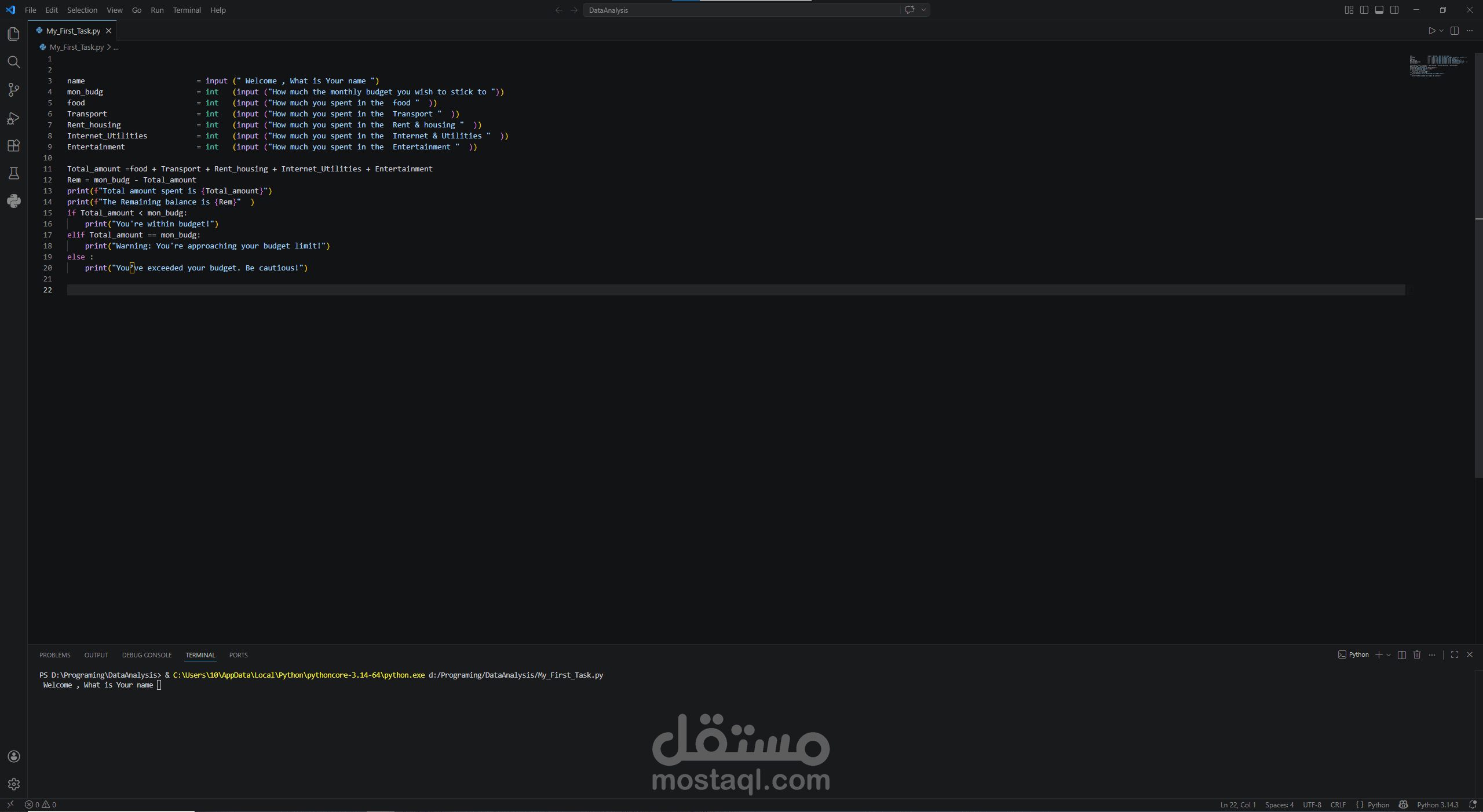This screenshot has width=1483, height=812.
Task: Toggle the secondary sidebar layout button
Action: (1394, 10)
